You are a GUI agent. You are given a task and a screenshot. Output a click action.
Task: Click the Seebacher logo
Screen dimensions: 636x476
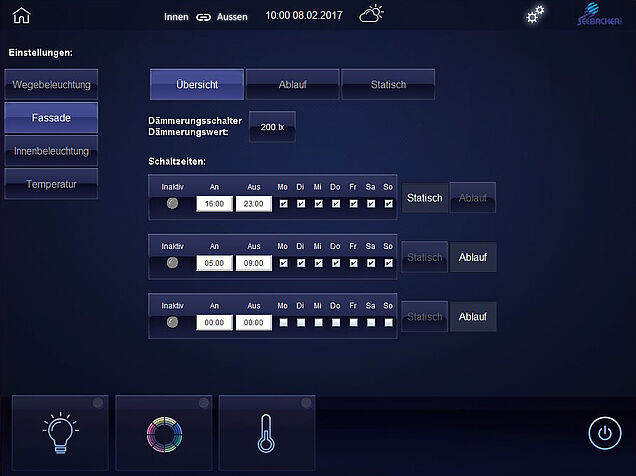[602, 16]
